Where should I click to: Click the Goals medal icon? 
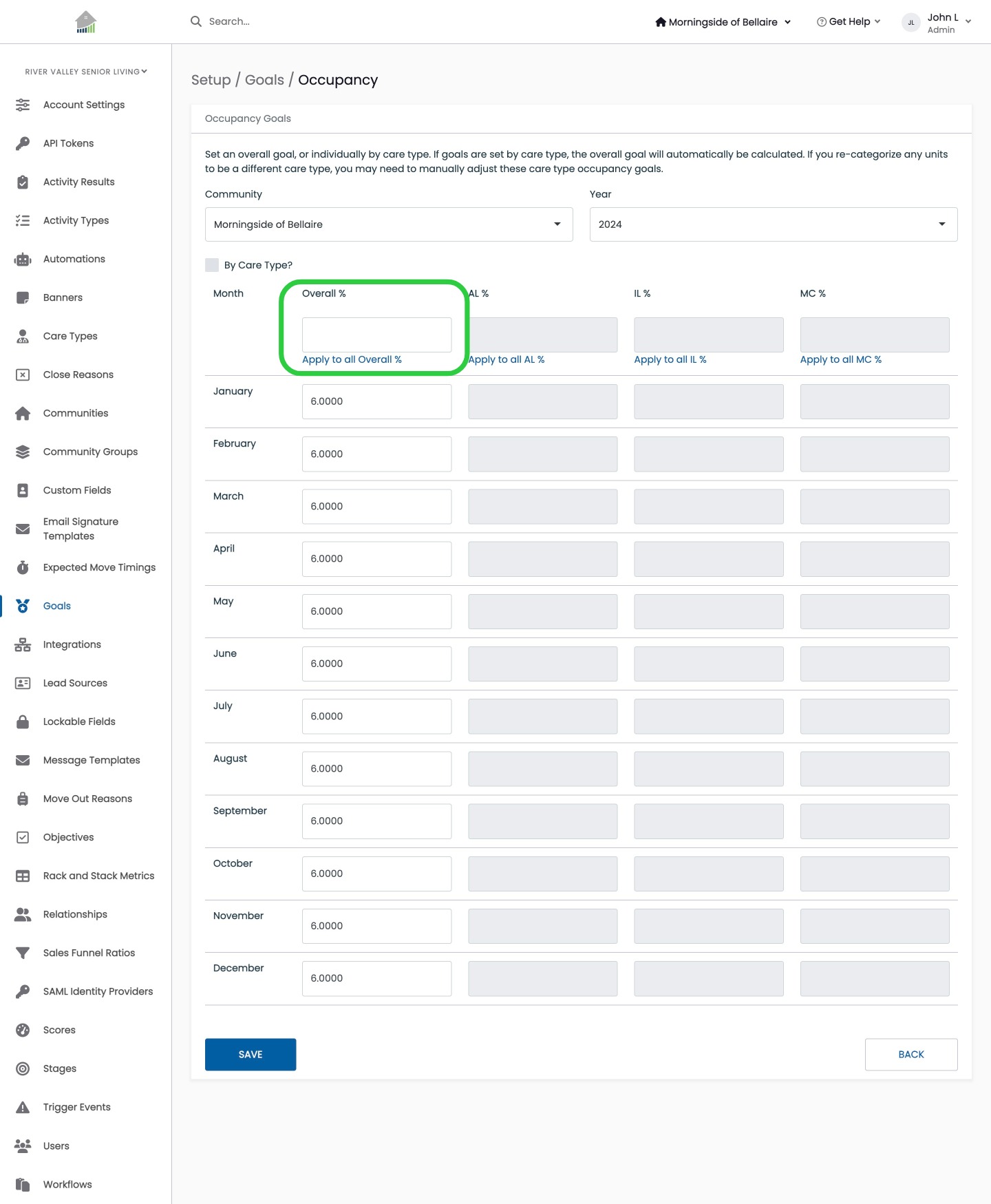point(23,606)
